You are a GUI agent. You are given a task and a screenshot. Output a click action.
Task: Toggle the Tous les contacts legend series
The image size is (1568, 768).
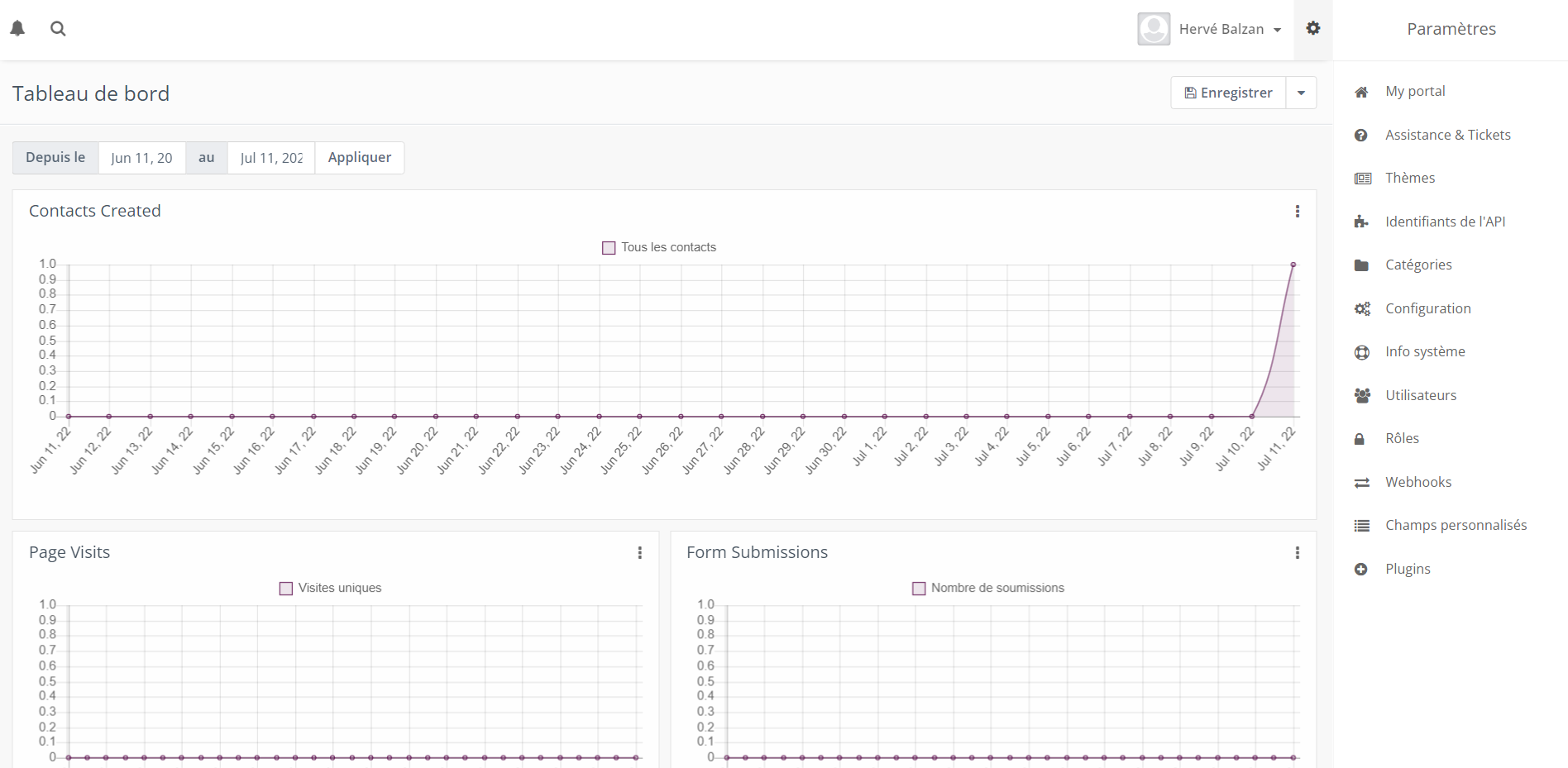click(x=659, y=247)
